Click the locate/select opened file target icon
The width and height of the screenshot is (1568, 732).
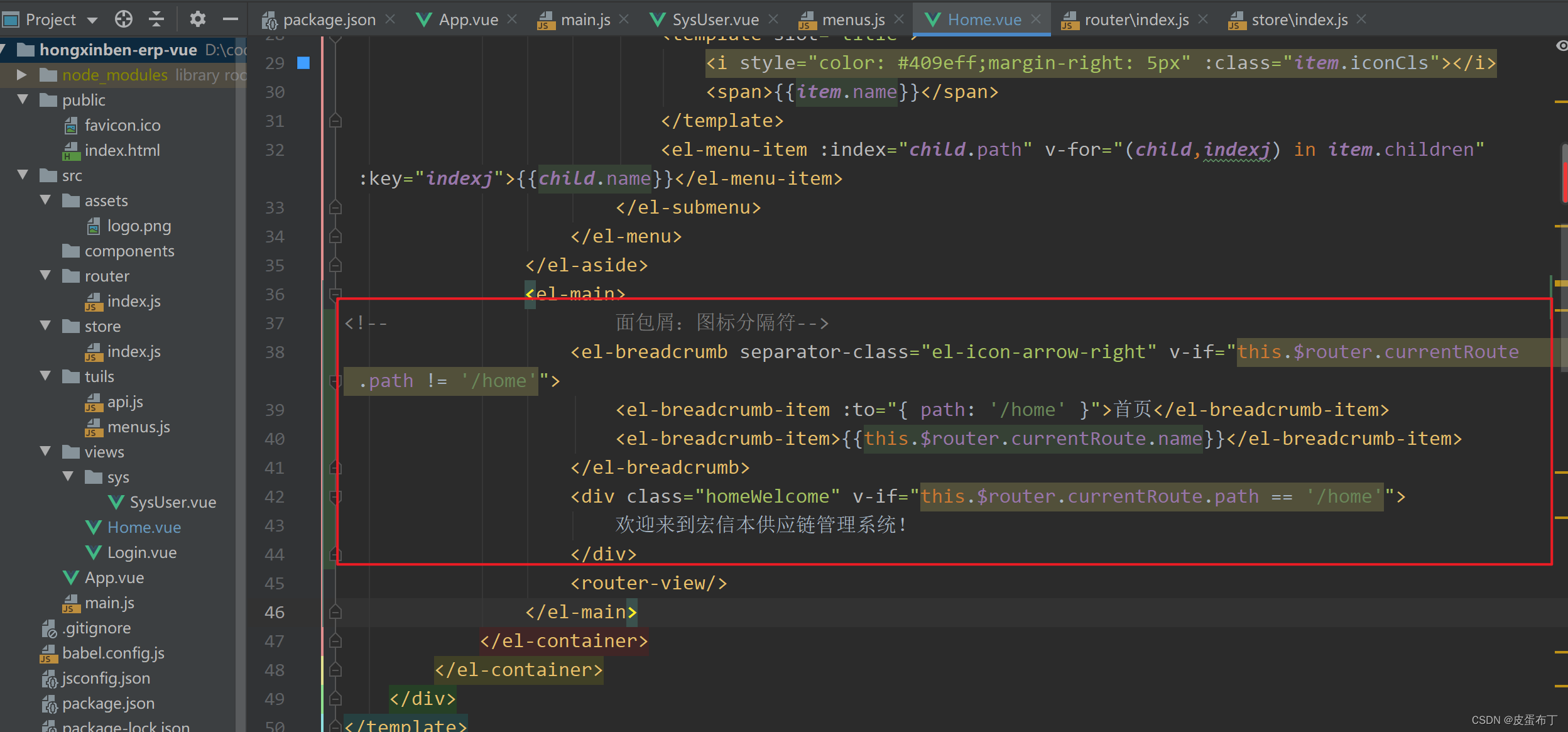tap(124, 19)
